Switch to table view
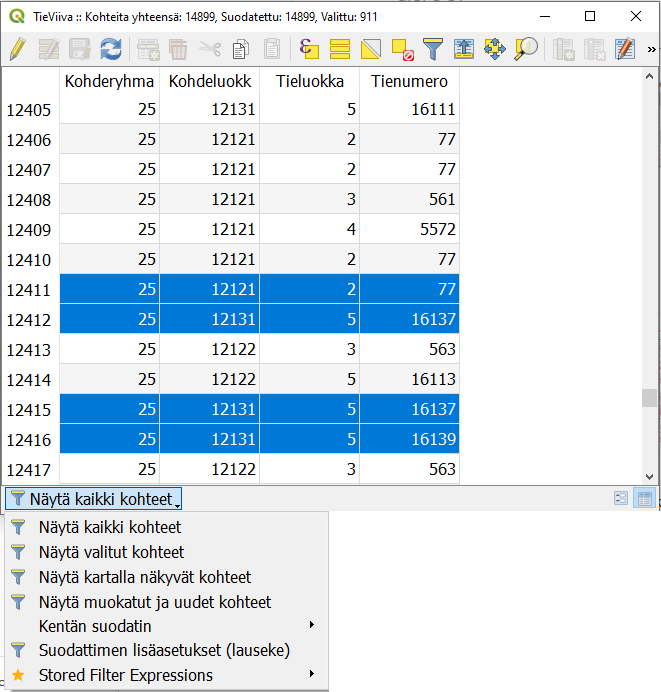Viewport: 661px width, 692px height. point(644,498)
